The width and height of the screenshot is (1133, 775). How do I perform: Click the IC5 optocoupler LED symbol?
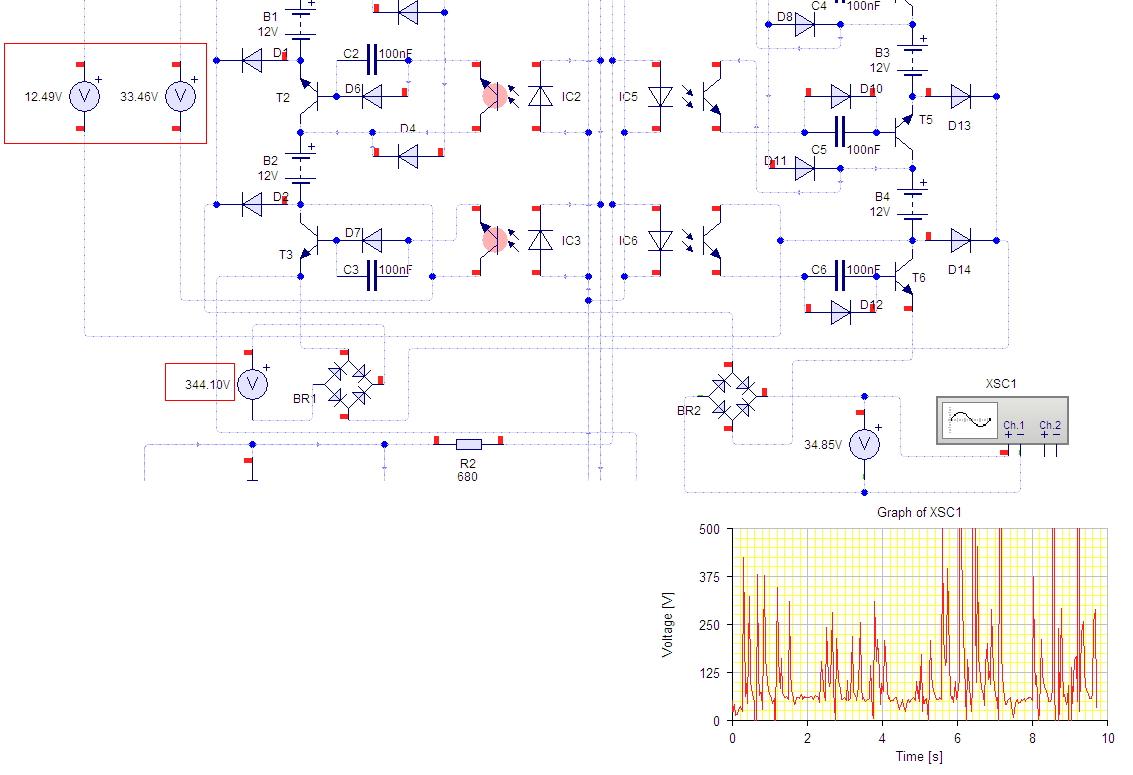(660, 96)
